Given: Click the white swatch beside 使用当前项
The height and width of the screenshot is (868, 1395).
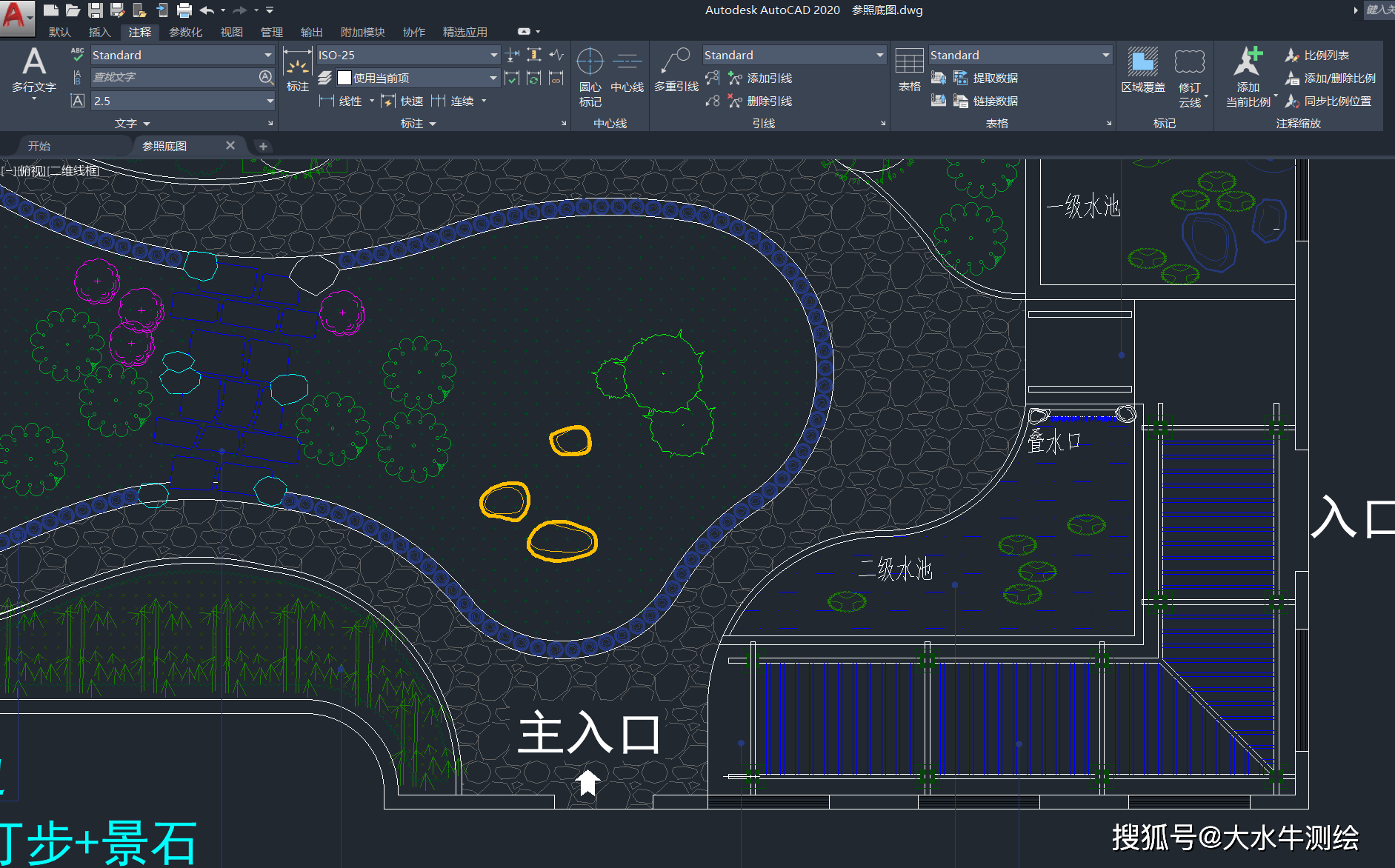Looking at the screenshot, I should pyautogui.click(x=344, y=78).
